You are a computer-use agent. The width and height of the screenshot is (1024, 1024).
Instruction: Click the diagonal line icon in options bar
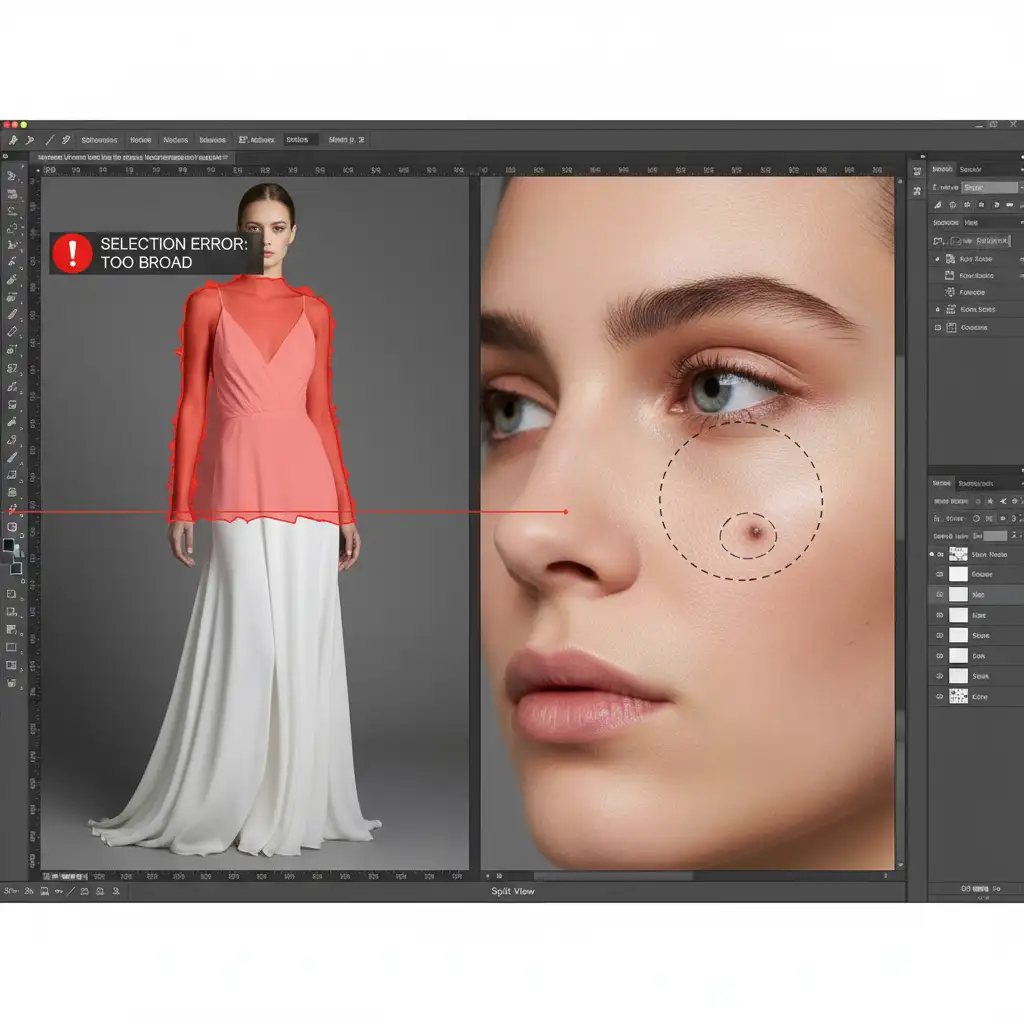coord(48,140)
